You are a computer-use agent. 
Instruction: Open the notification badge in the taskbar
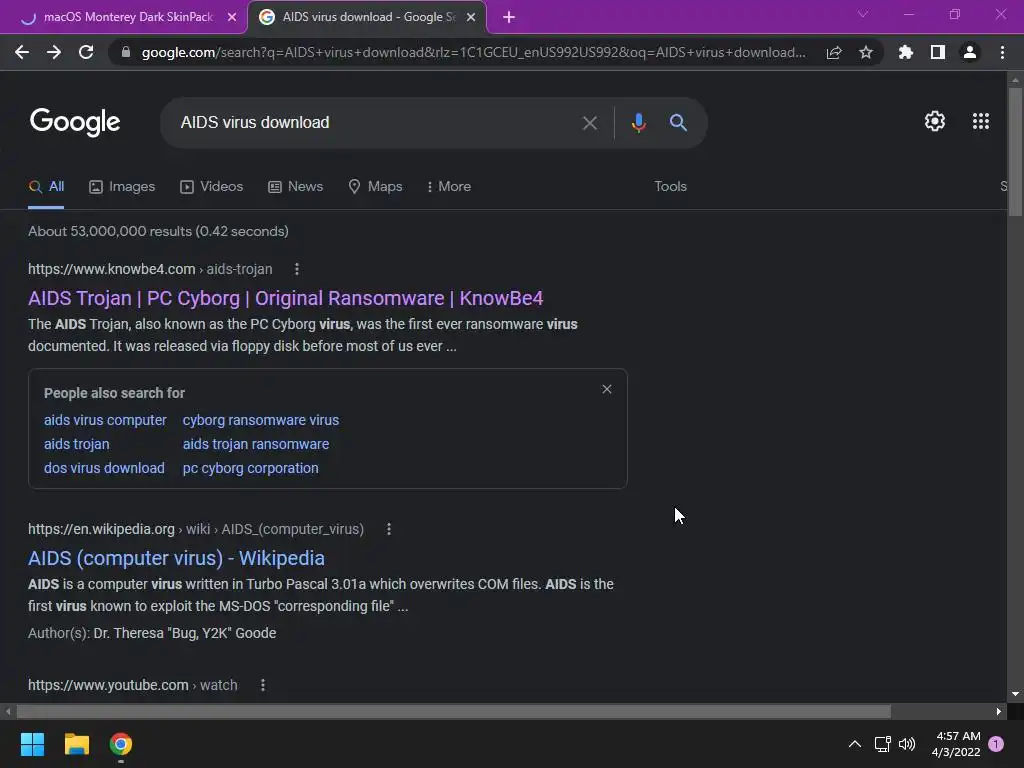[x=996, y=744]
